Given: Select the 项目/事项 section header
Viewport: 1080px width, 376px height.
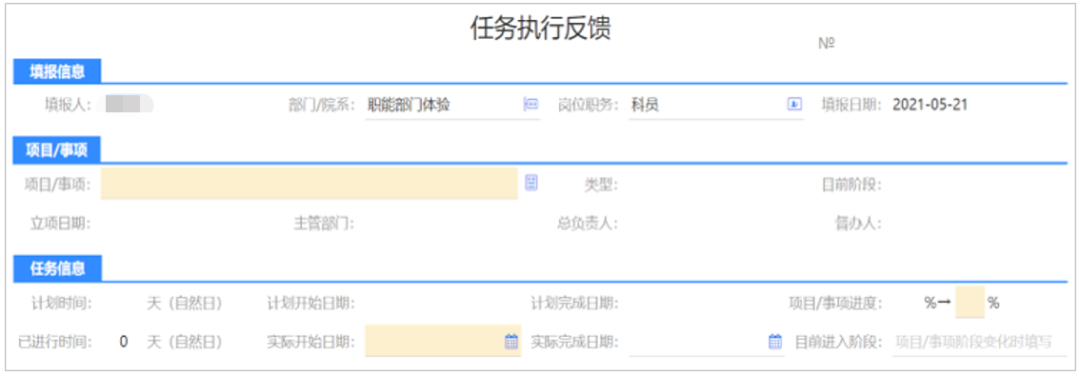Looking at the screenshot, I should [57, 150].
